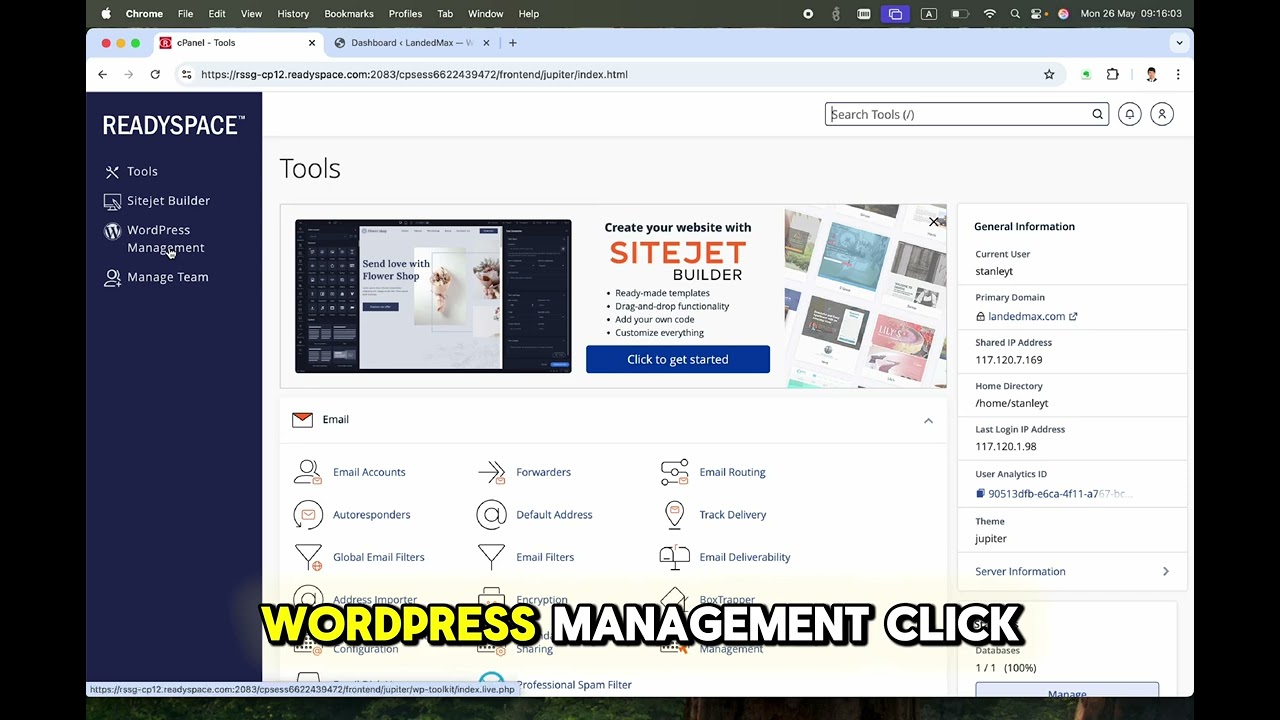Click READYSPACE logo

(x=174, y=125)
